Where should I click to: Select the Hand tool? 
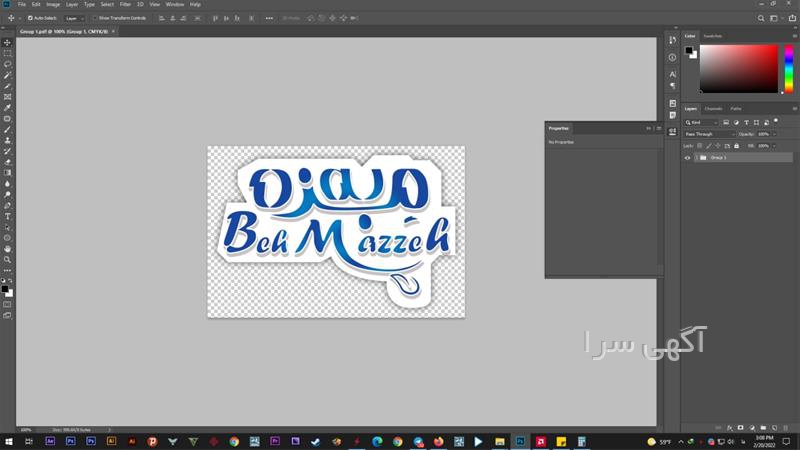point(7,249)
